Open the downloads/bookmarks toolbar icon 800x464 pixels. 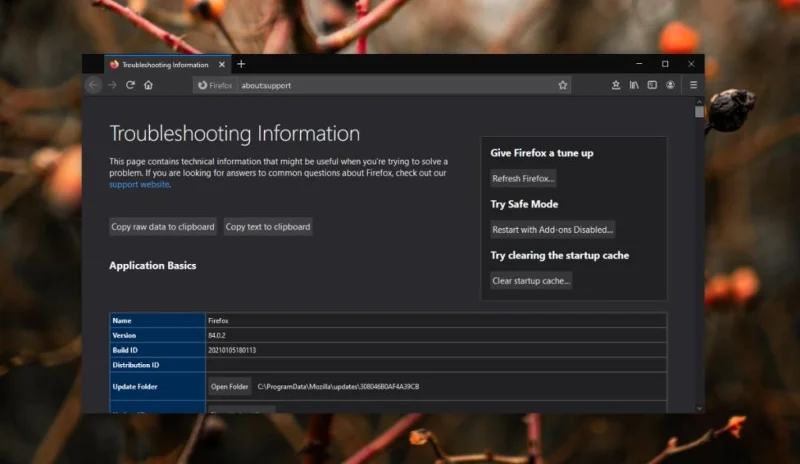pyautogui.click(x=616, y=85)
